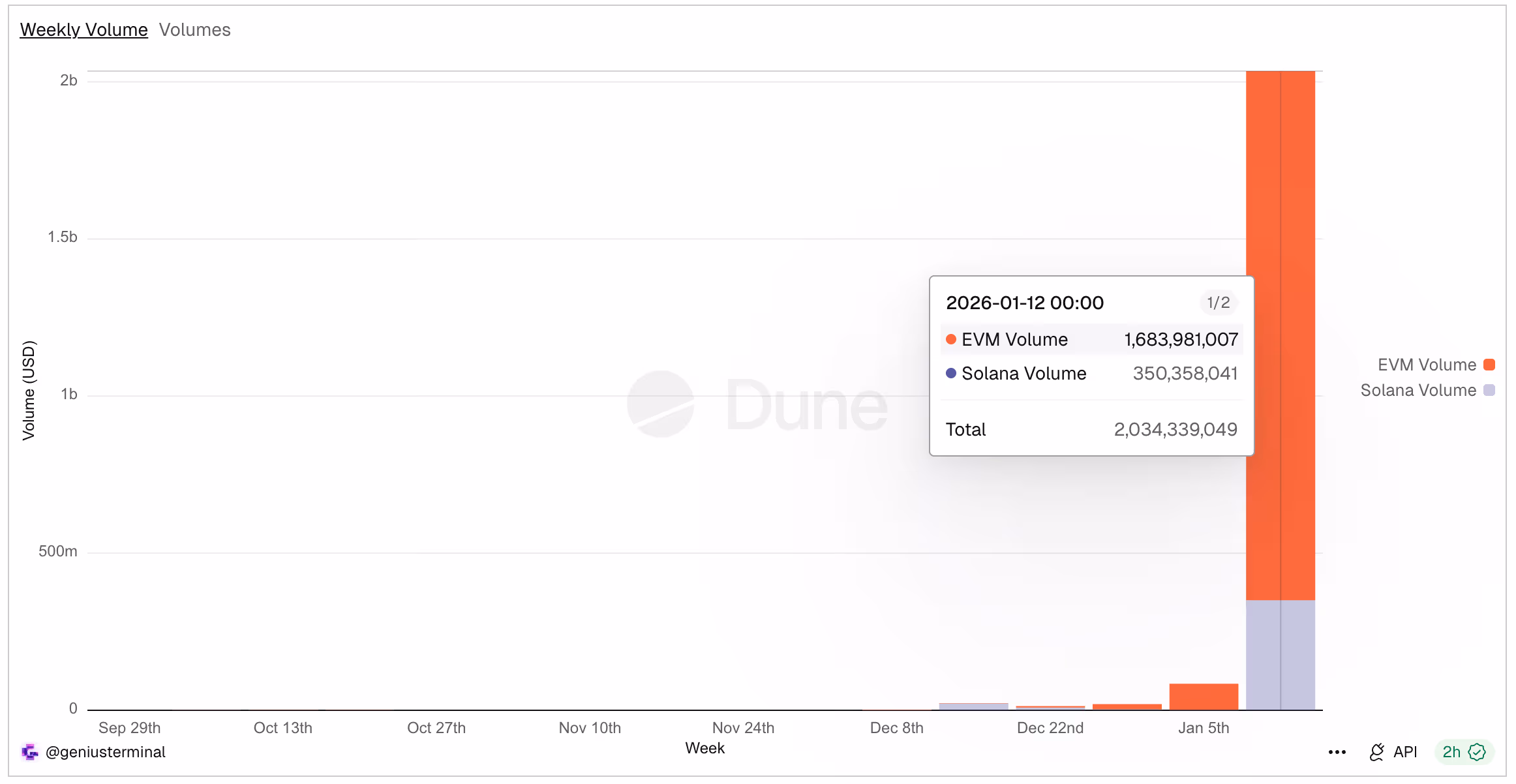
Task: Click the Dune watermark logo
Action: [661, 404]
